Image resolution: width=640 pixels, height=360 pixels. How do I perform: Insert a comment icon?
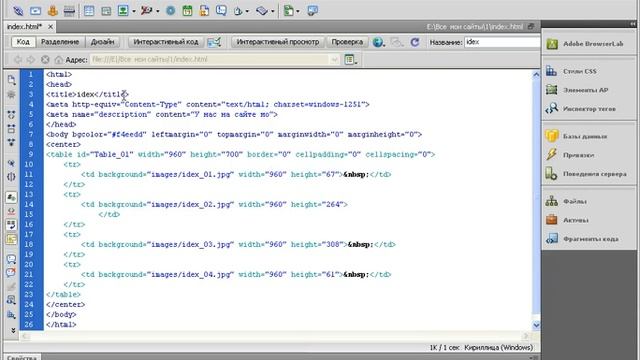pos(221,11)
